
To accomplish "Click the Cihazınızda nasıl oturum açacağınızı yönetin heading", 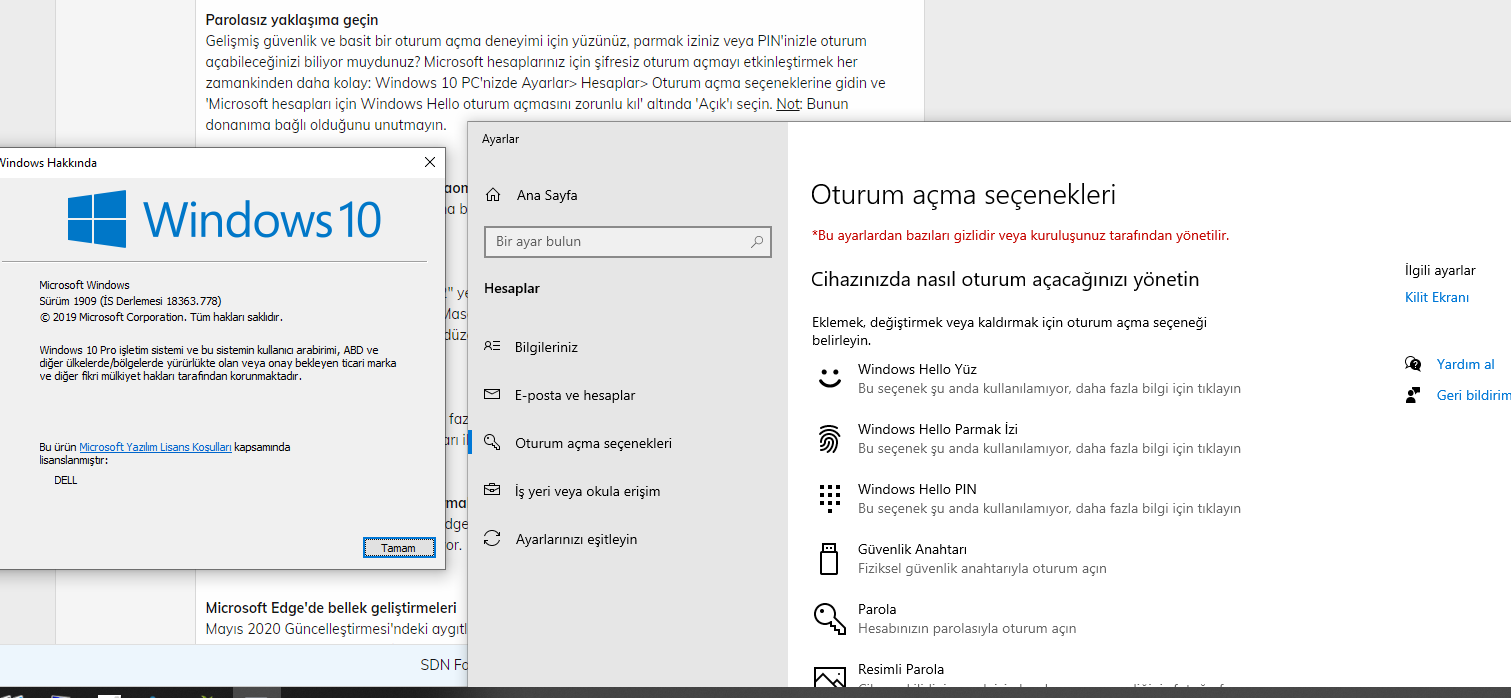I will pos(1005,279).
